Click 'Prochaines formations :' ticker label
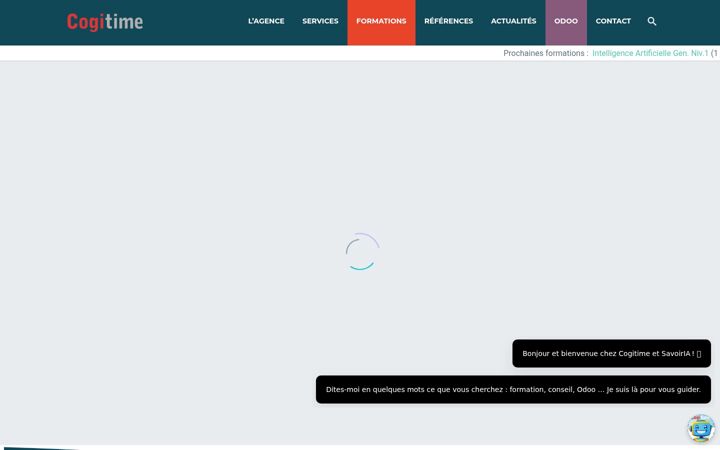 546,53
